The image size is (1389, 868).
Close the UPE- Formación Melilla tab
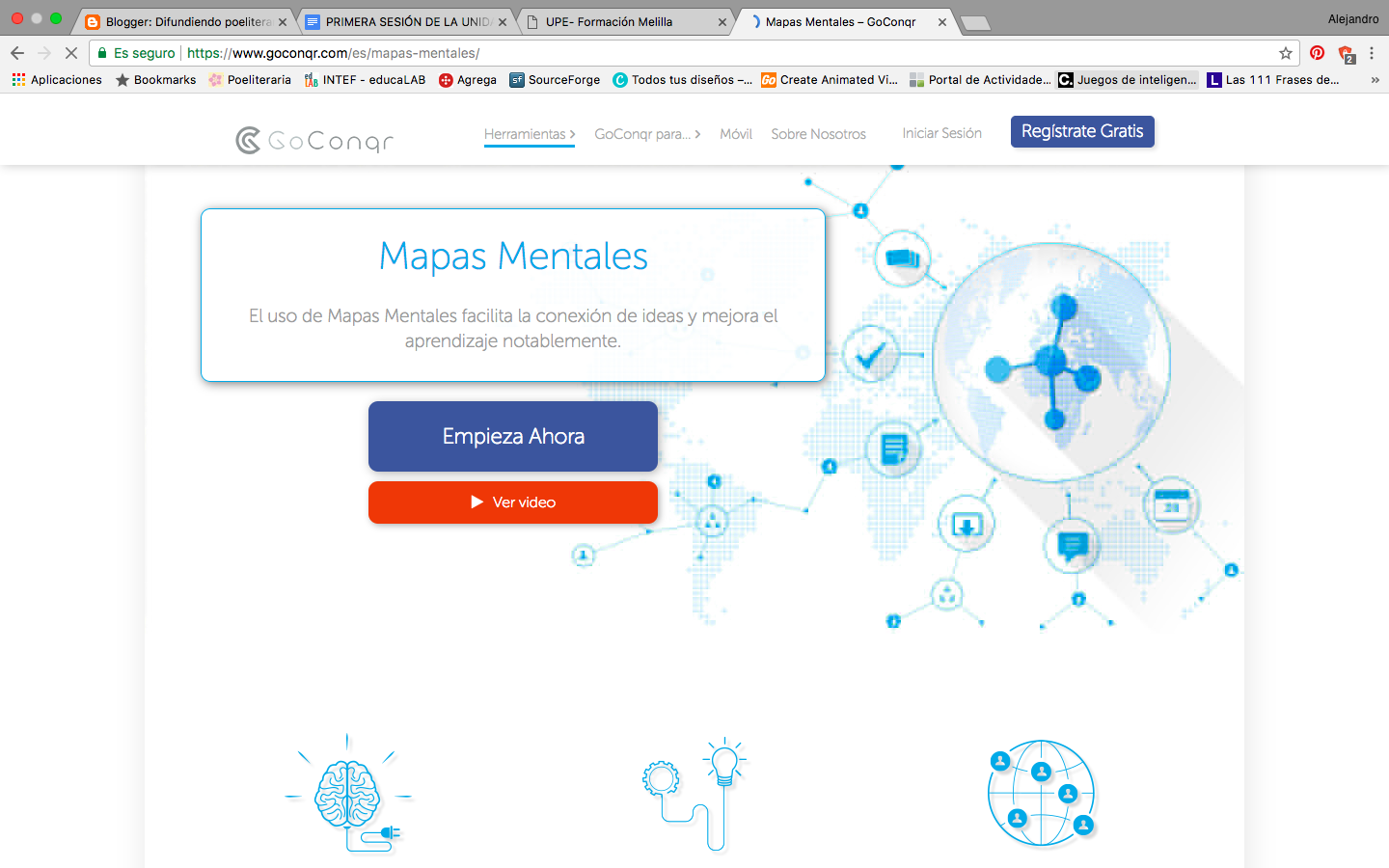(722, 21)
